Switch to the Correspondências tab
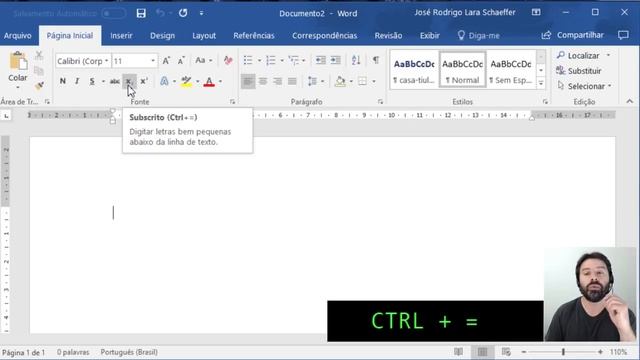The height and width of the screenshot is (360, 640). click(324, 36)
